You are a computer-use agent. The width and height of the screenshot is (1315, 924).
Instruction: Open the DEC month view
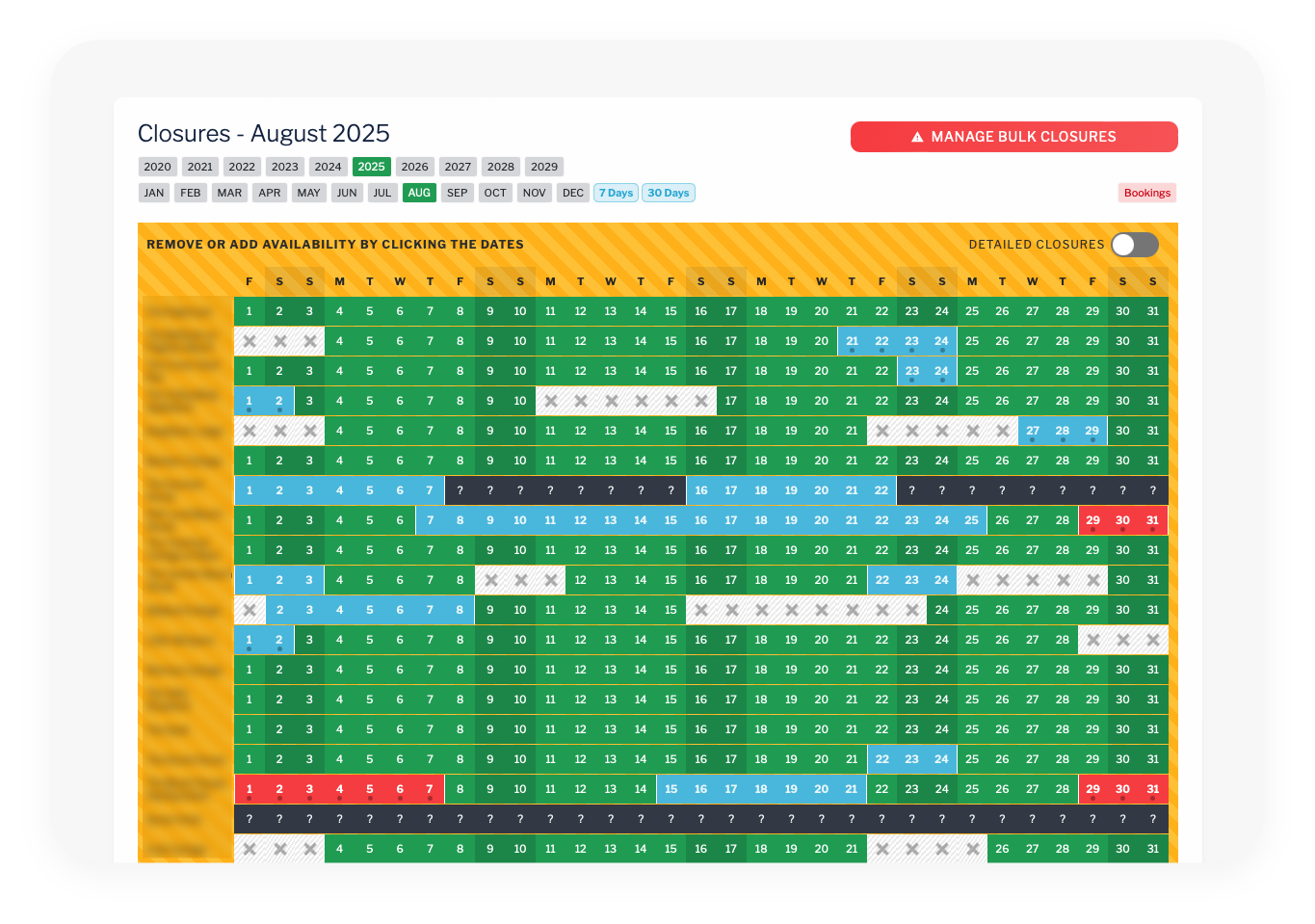573,193
